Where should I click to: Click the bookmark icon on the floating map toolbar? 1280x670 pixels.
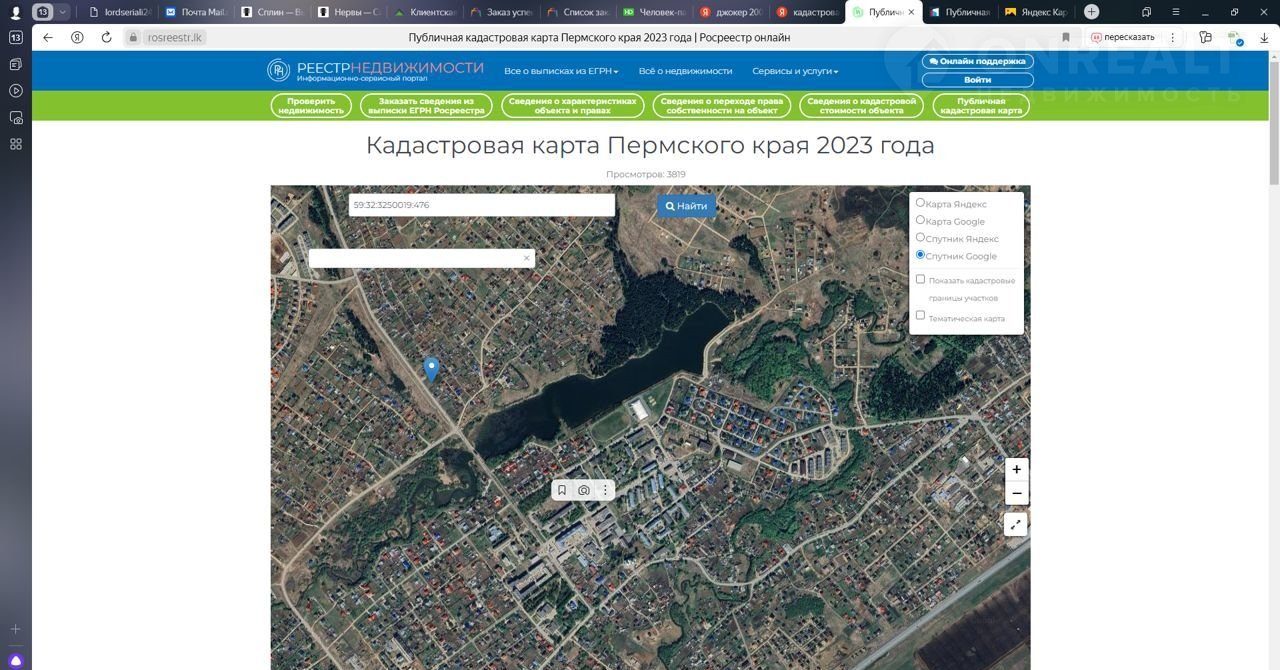click(x=562, y=490)
